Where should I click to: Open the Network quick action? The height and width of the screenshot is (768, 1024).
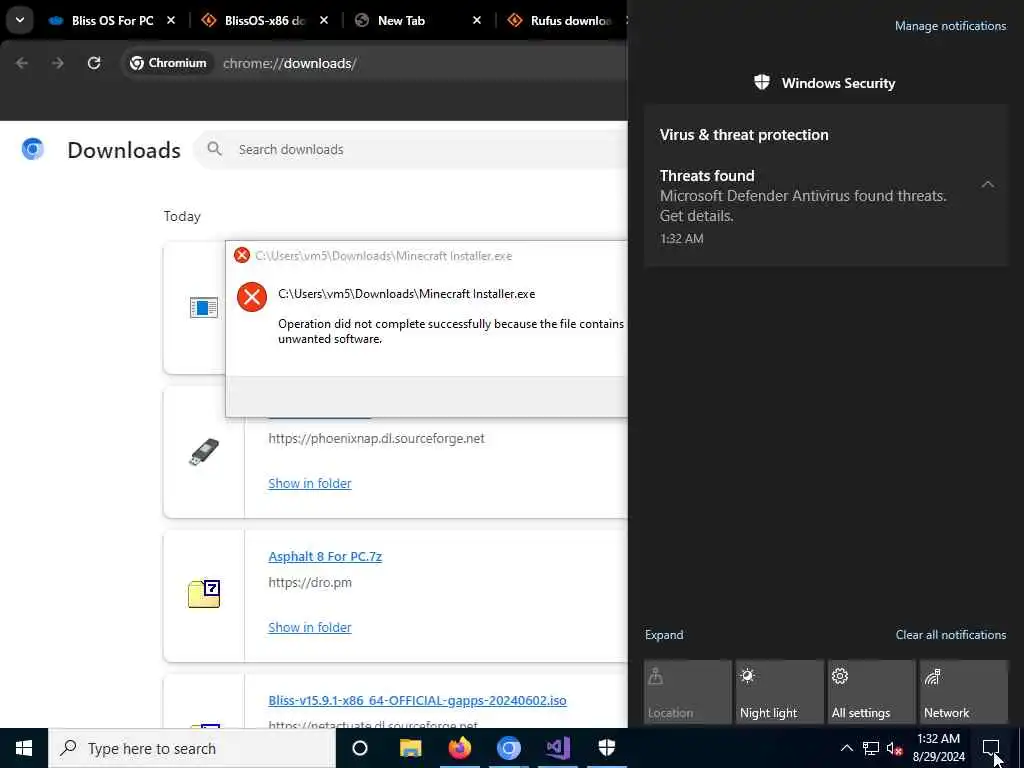(964, 692)
